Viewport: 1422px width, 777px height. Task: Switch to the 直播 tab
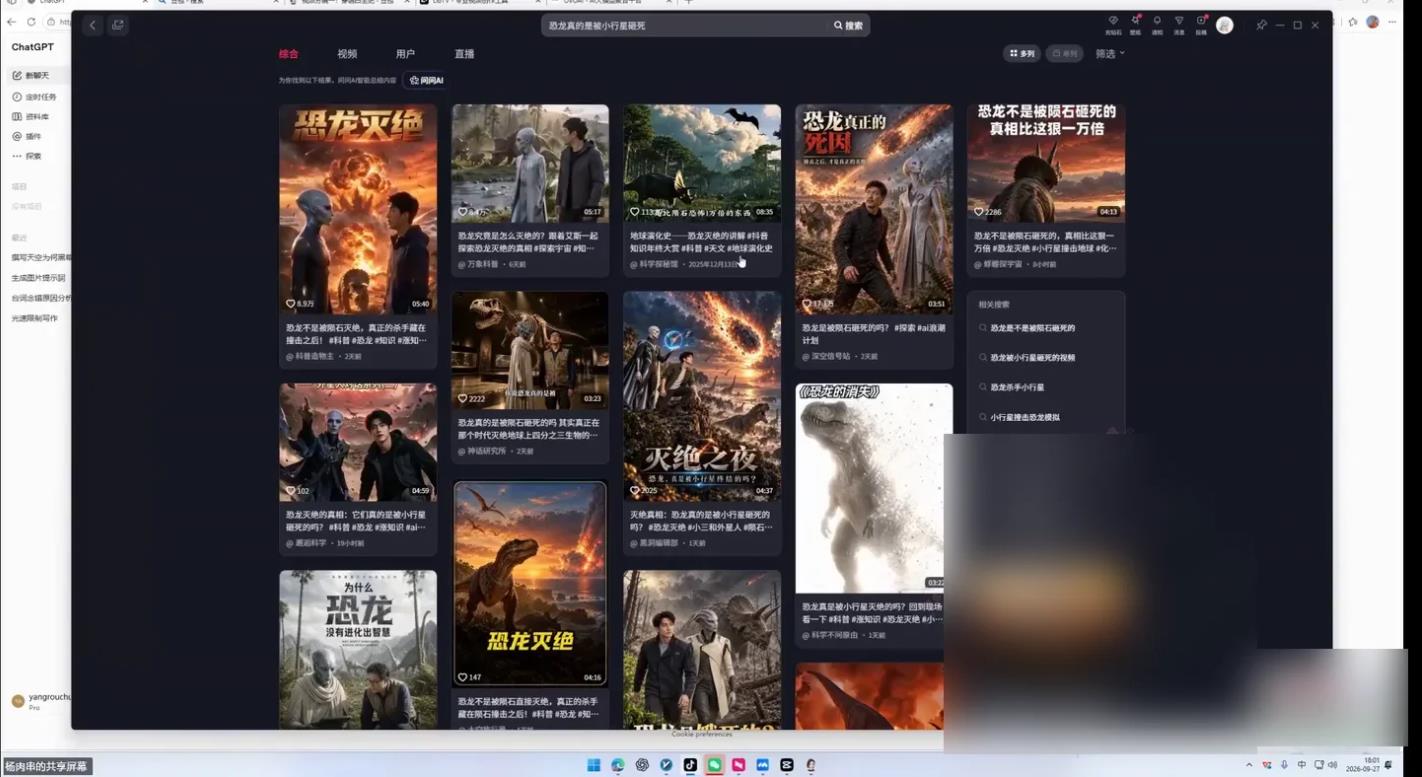[x=464, y=54]
